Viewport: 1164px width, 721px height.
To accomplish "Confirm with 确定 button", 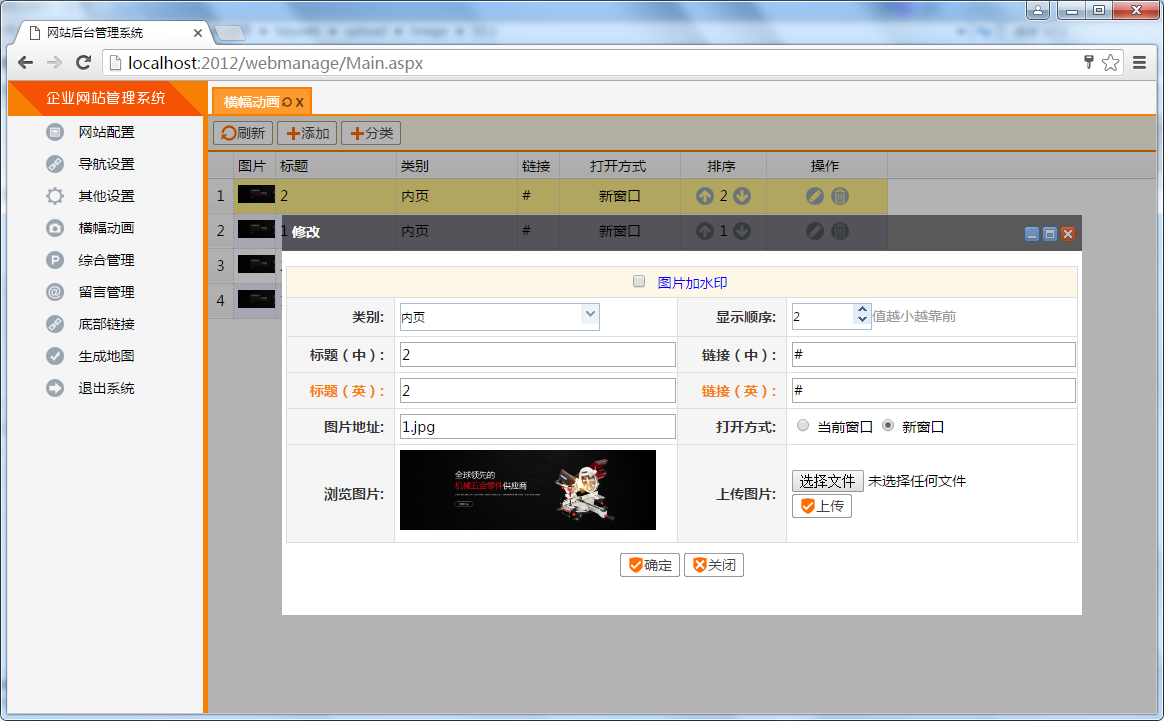I will coord(650,565).
